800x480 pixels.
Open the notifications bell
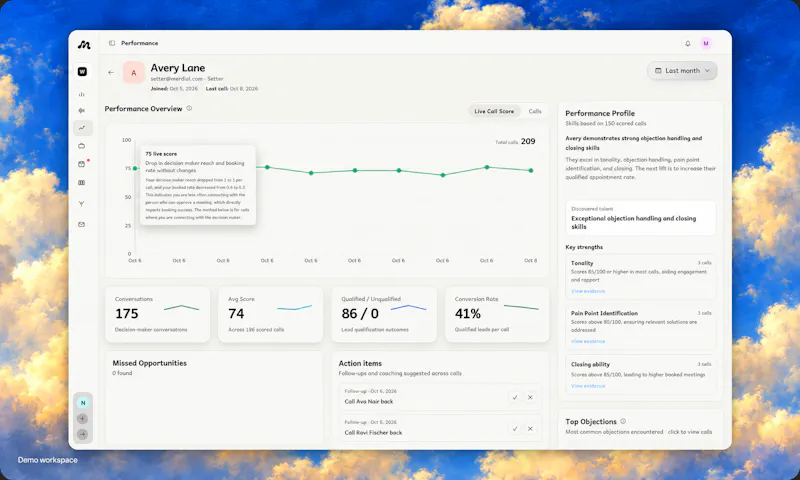(688, 44)
